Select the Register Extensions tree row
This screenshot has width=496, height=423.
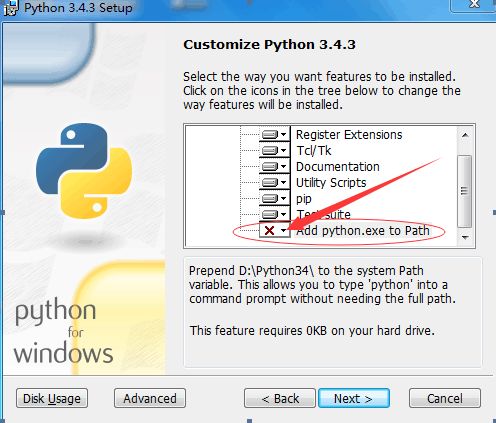tap(349, 135)
